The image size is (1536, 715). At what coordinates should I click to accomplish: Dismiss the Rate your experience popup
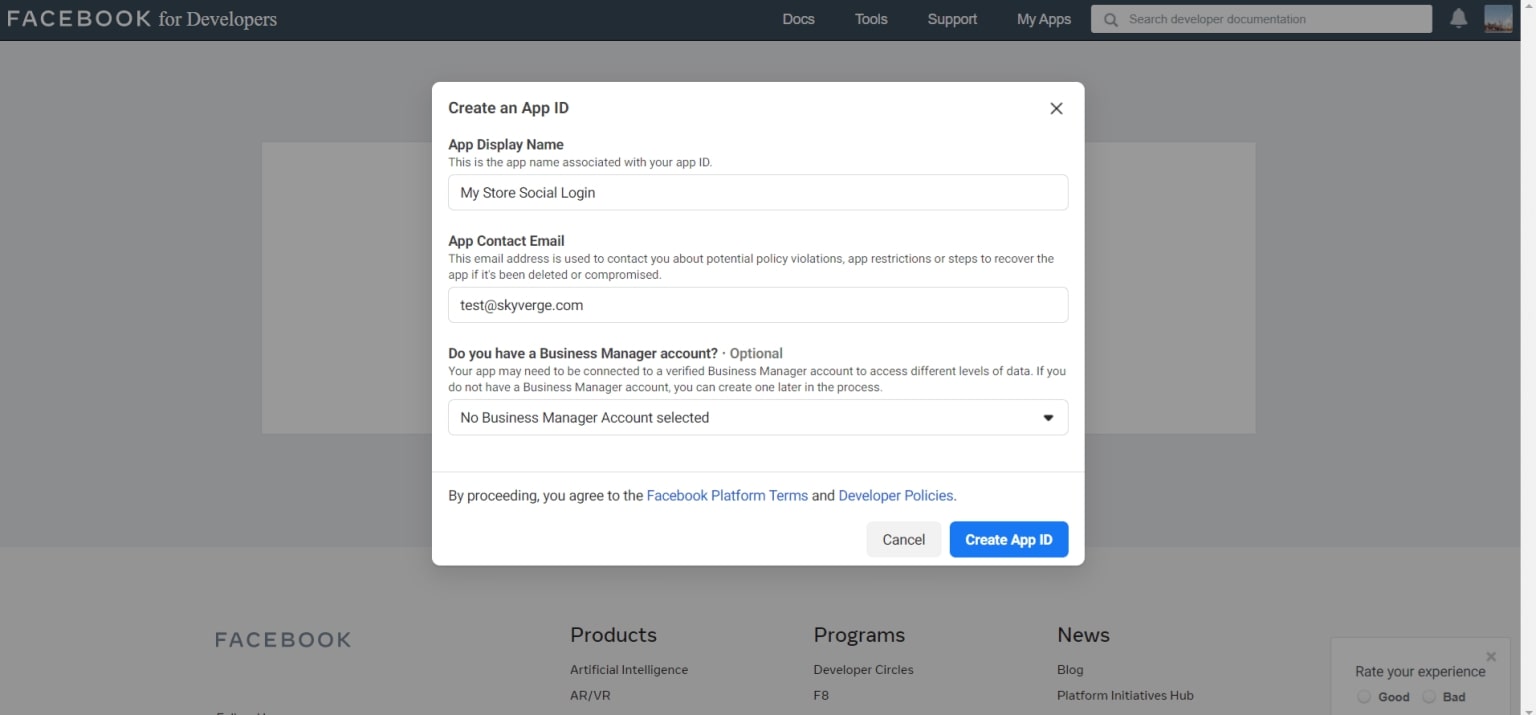click(1491, 656)
